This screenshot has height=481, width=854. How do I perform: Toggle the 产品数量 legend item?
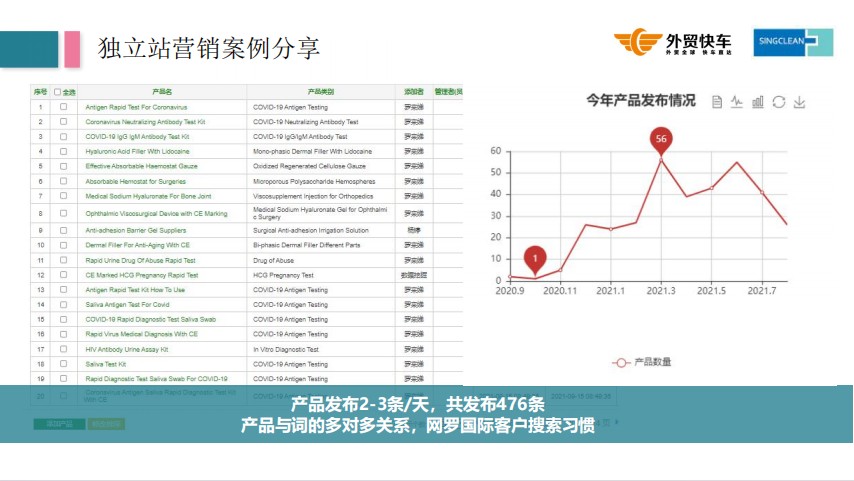click(x=642, y=362)
